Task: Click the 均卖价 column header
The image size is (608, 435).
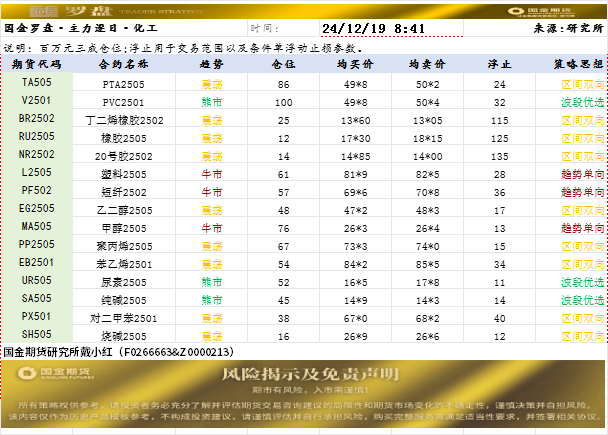Action: (427, 64)
